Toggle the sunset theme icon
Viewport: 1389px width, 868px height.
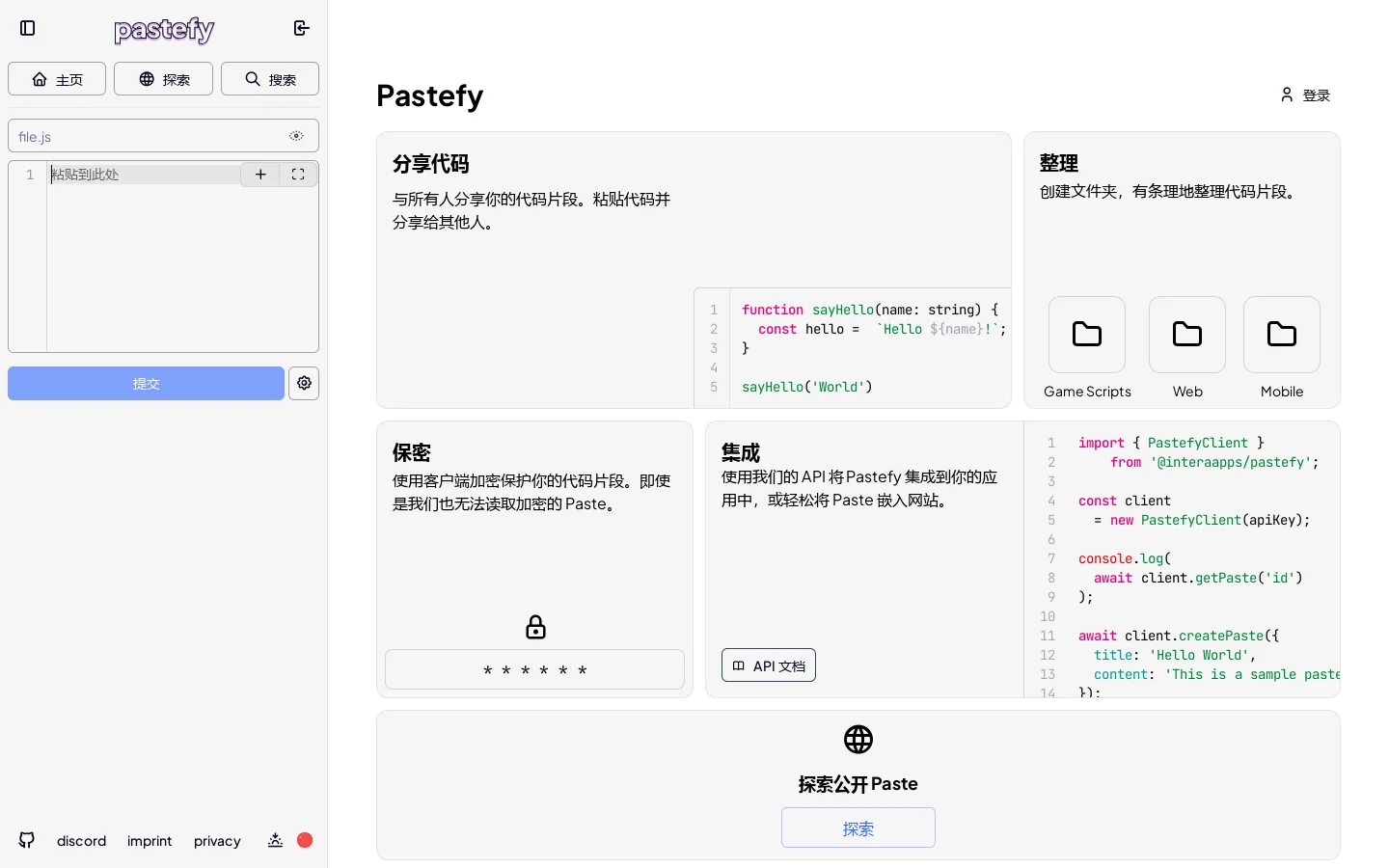275,840
